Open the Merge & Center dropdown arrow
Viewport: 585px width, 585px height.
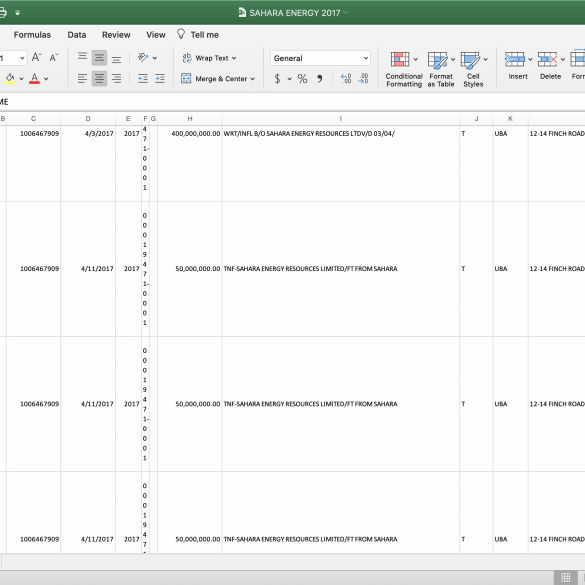point(253,79)
